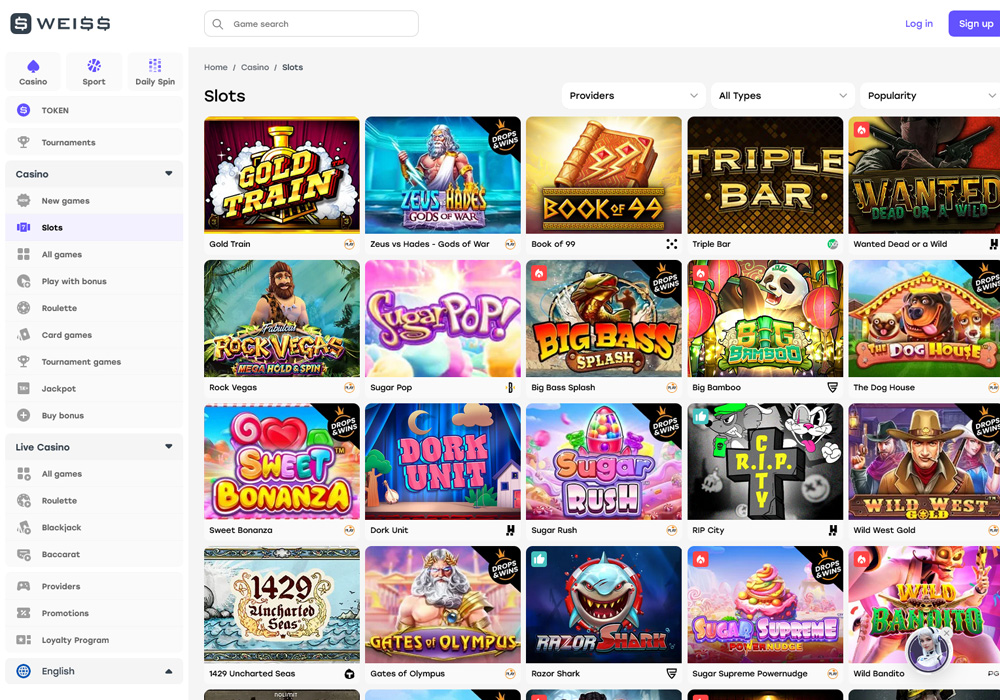This screenshot has width=1000, height=700.
Task: Click the Baccarat icon
Action: pos(24,554)
